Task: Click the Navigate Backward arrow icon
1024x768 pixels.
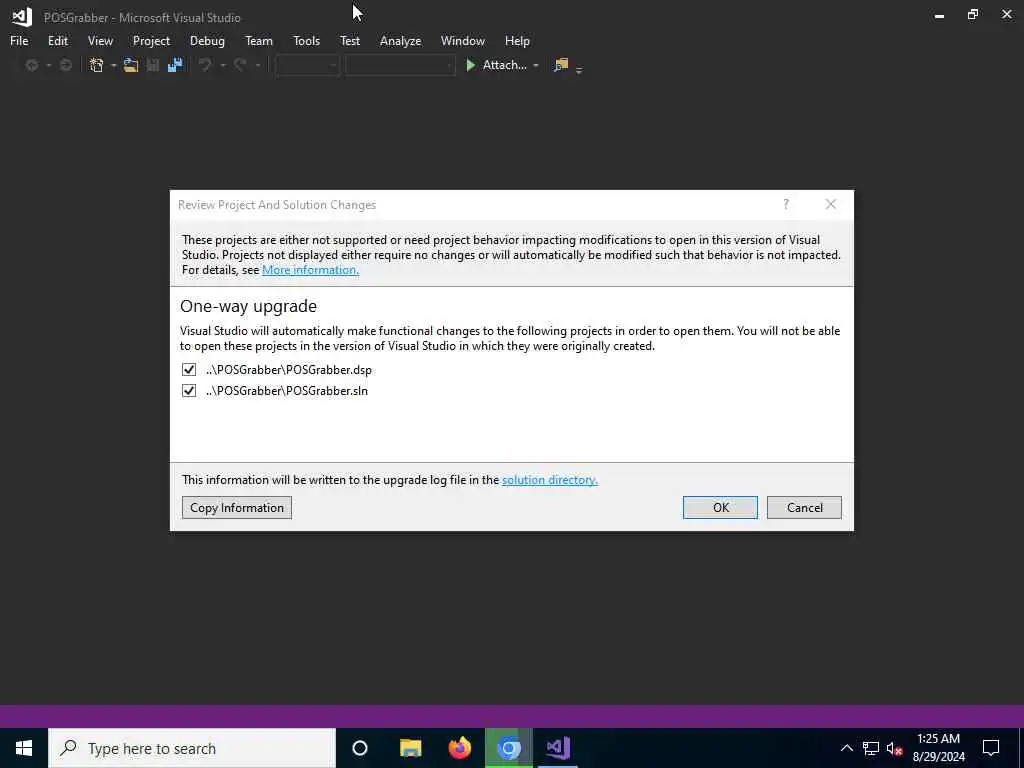Action: tap(31, 65)
